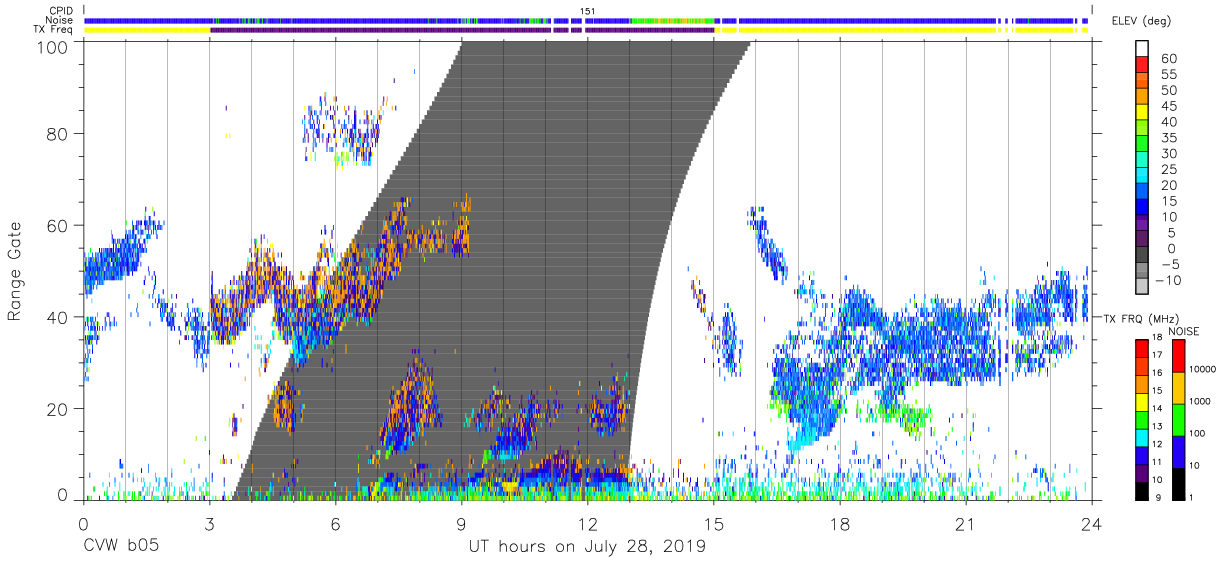Click Range Gate tick label '20'
The width and height of the screenshot is (1228, 567).
click(60, 409)
